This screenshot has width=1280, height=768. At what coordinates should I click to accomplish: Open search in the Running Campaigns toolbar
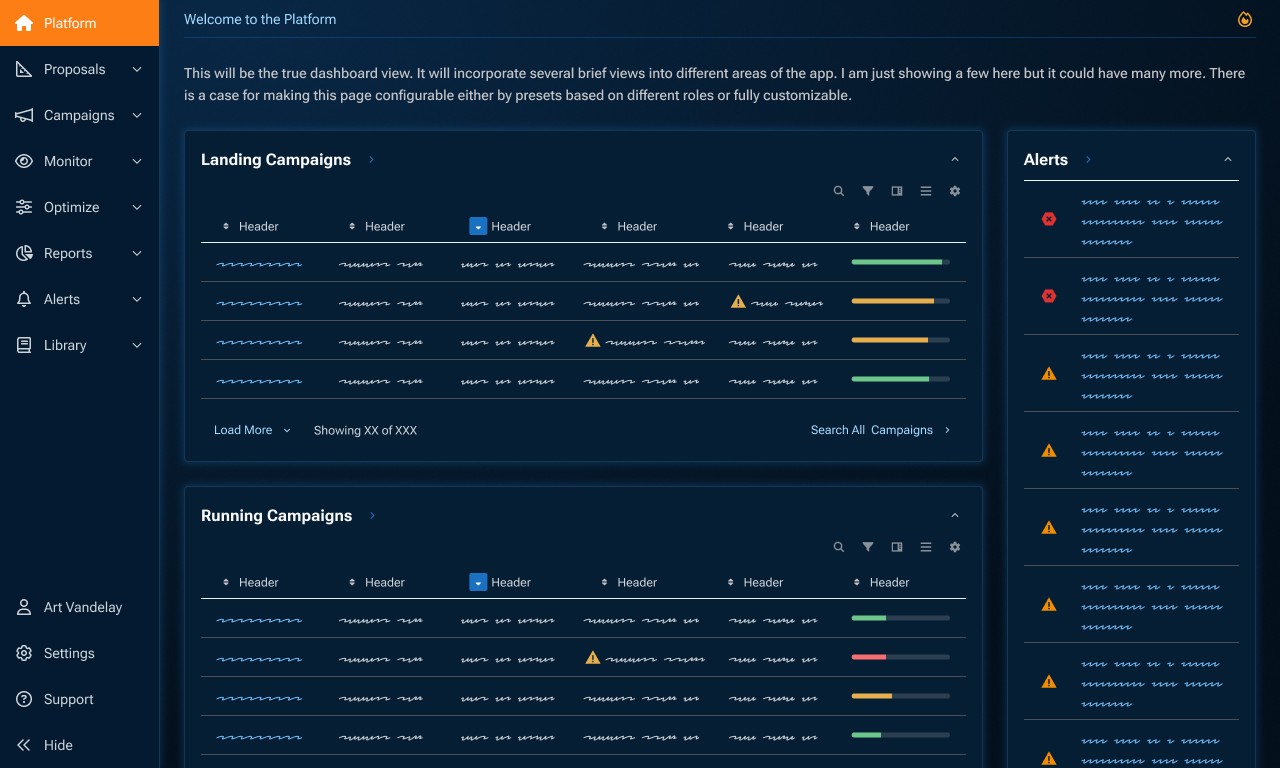point(839,547)
